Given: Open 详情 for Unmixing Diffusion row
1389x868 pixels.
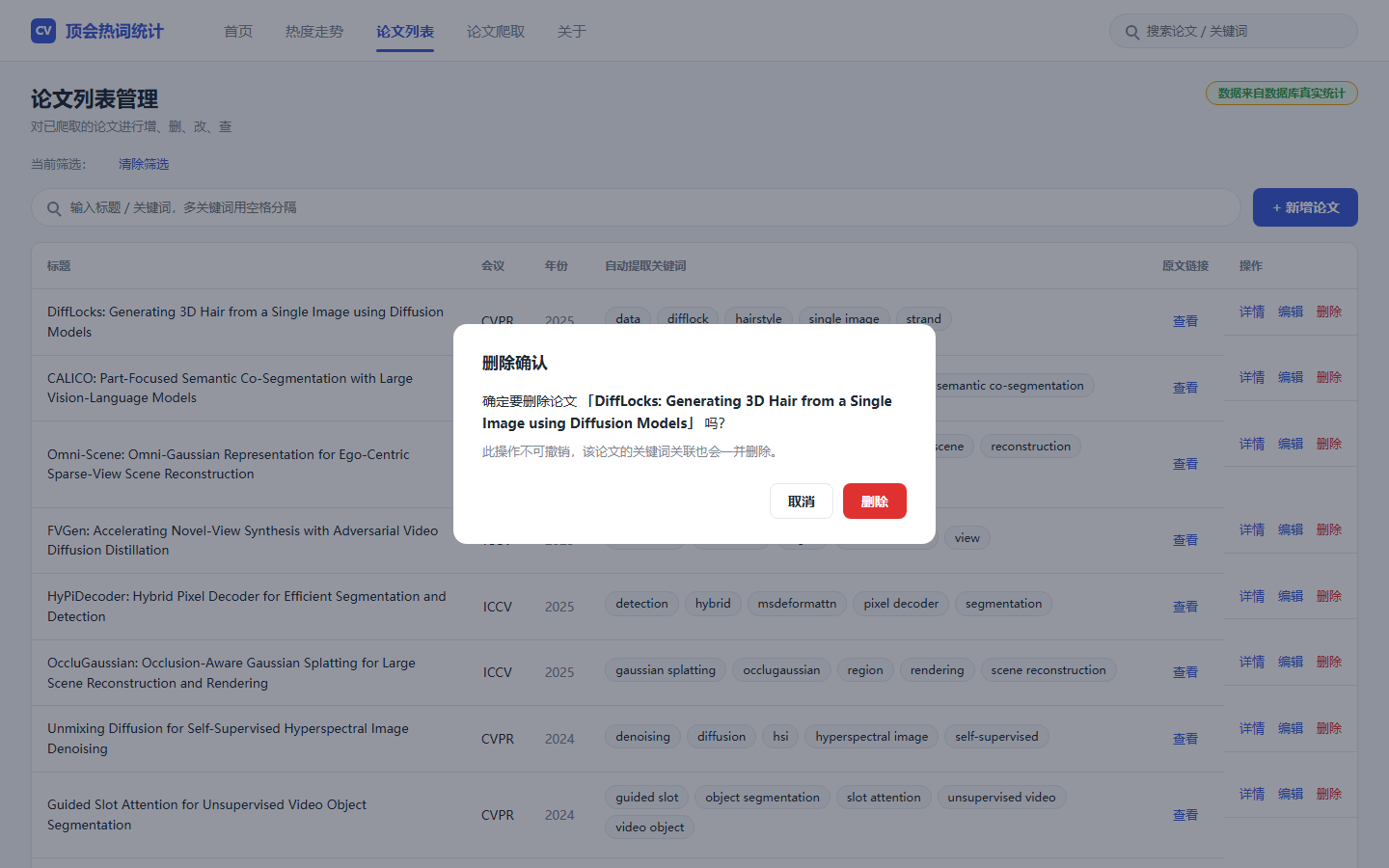Looking at the screenshot, I should pos(1252,728).
